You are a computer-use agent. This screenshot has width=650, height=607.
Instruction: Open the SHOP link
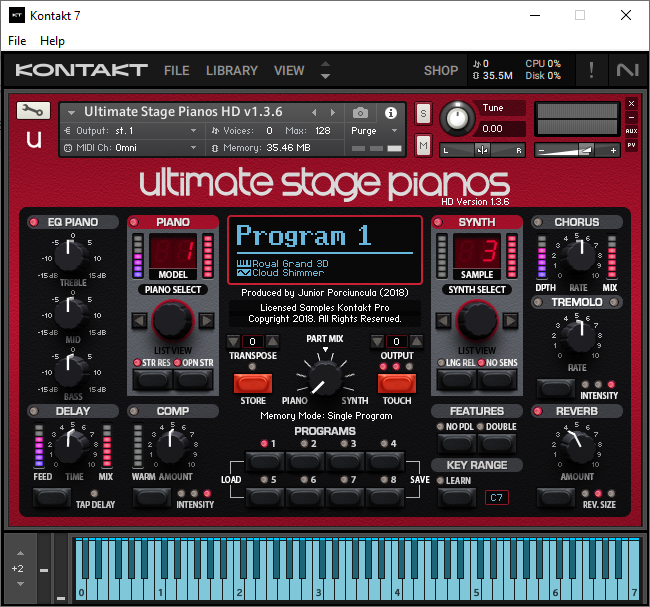pos(441,70)
